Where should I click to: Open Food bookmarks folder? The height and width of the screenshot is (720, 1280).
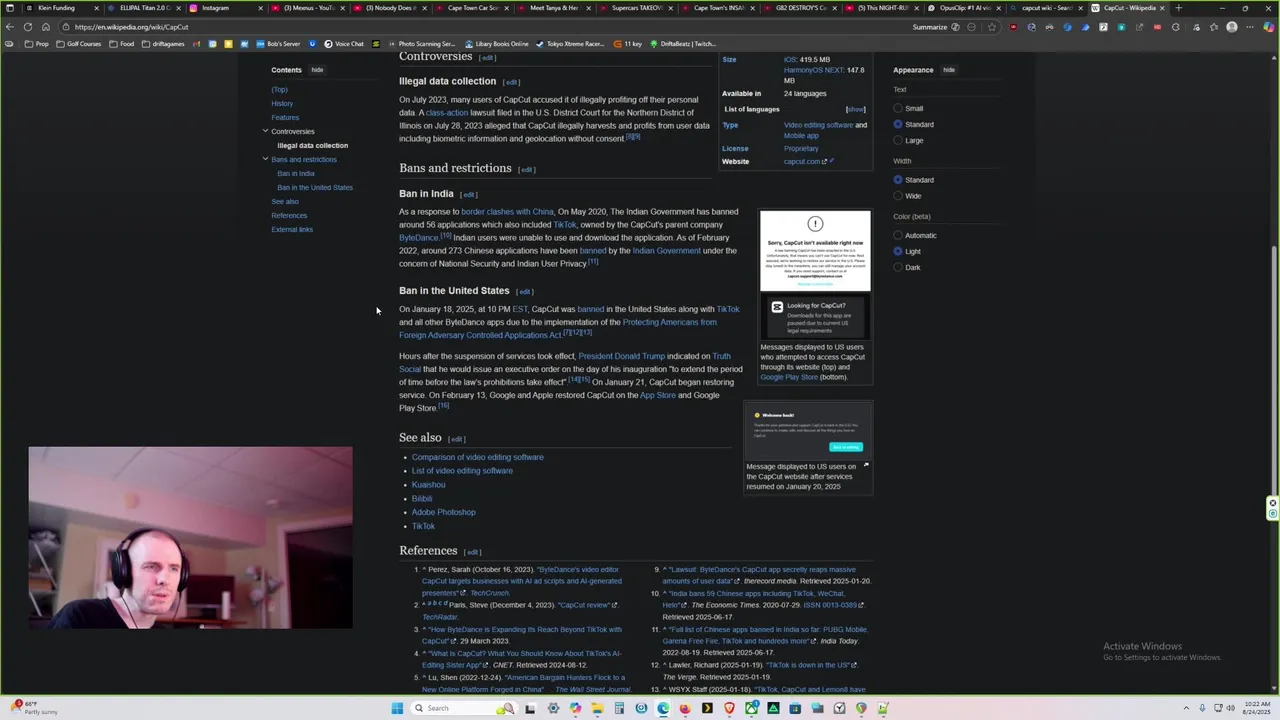click(123, 44)
